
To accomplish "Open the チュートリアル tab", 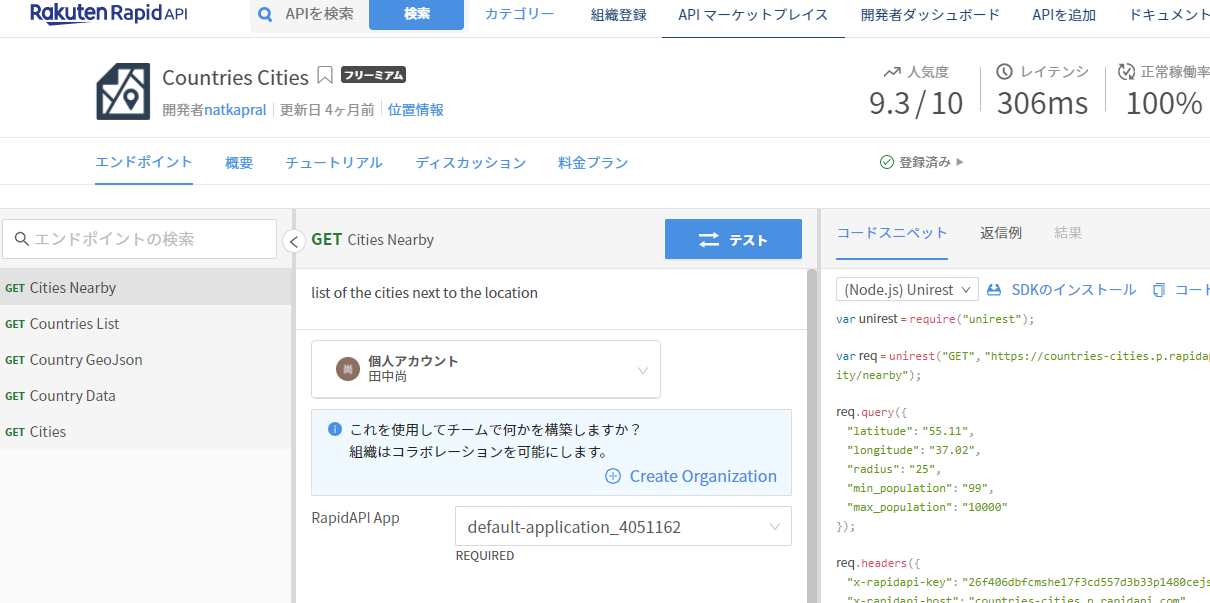I will click(334, 162).
